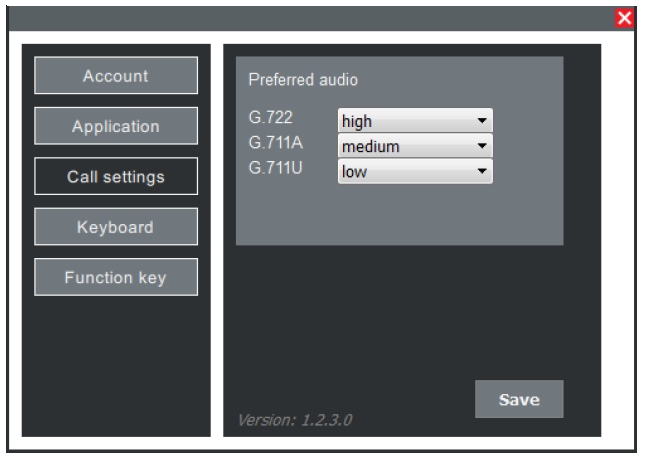Click the G.711U codec label
Viewport: 645px width, 458px height.
click(x=275, y=166)
